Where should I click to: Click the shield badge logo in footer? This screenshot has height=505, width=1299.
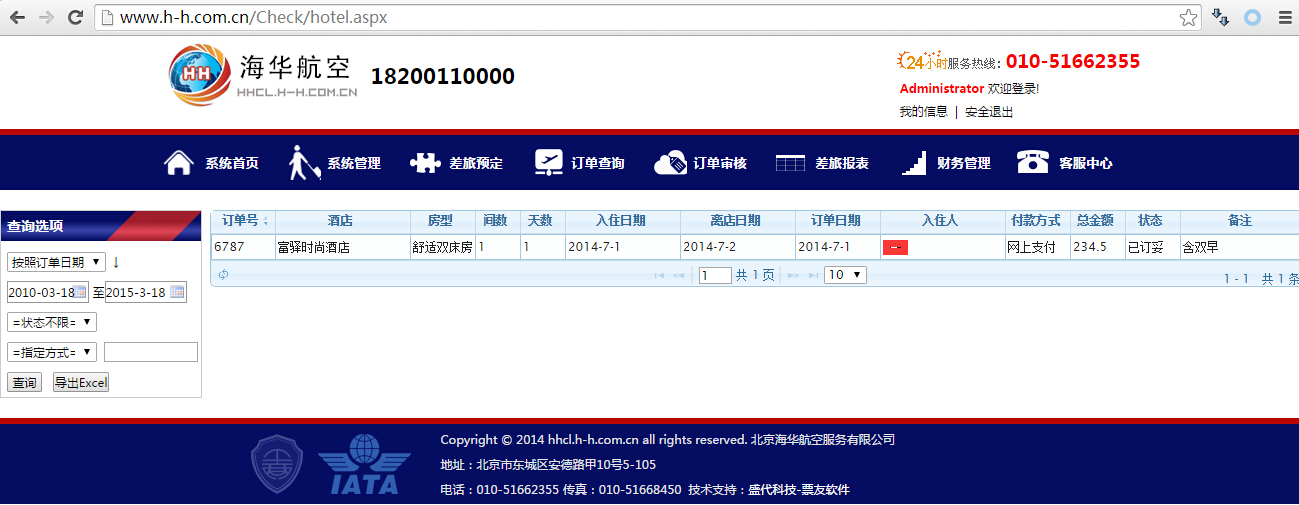click(x=278, y=465)
